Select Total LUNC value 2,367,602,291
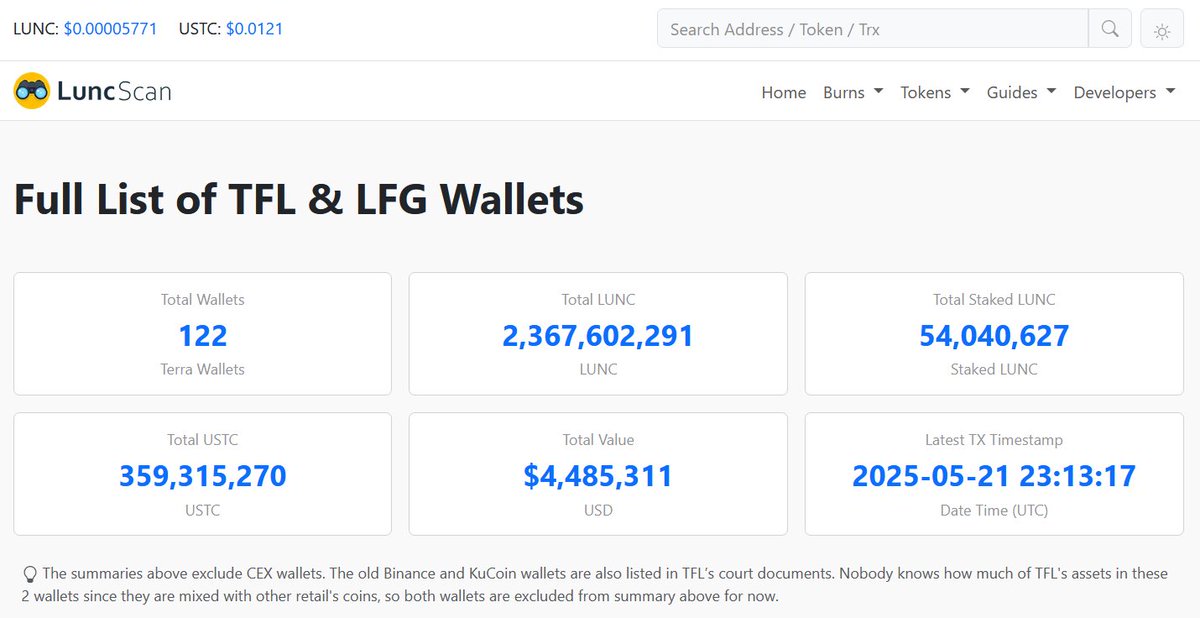The height and width of the screenshot is (618, 1200). point(598,335)
